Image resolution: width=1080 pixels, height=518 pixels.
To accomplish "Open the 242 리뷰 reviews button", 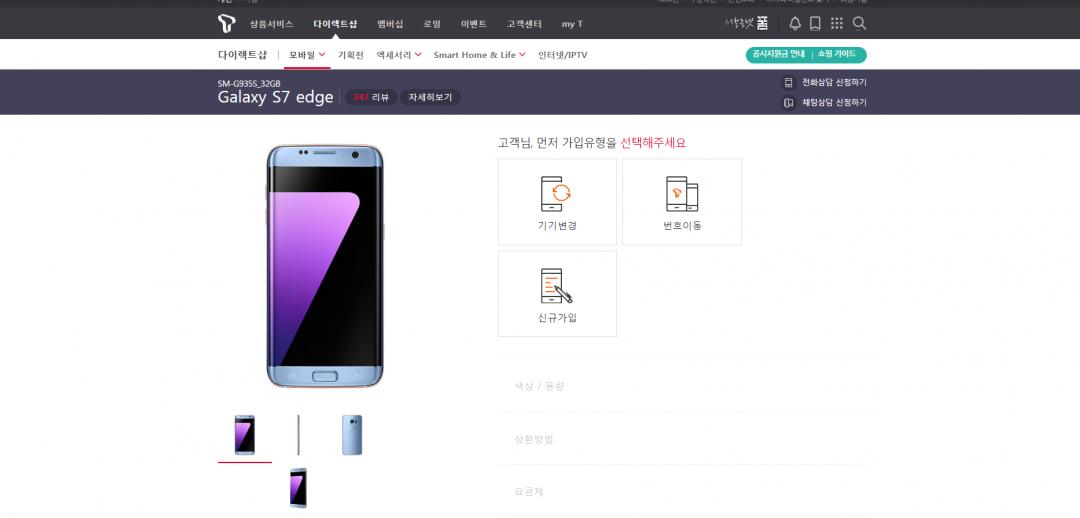I will [x=370, y=97].
